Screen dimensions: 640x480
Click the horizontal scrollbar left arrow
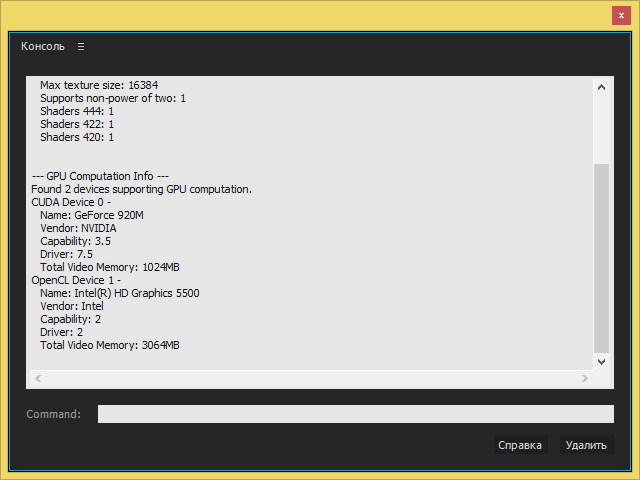(x=38, y=379)
